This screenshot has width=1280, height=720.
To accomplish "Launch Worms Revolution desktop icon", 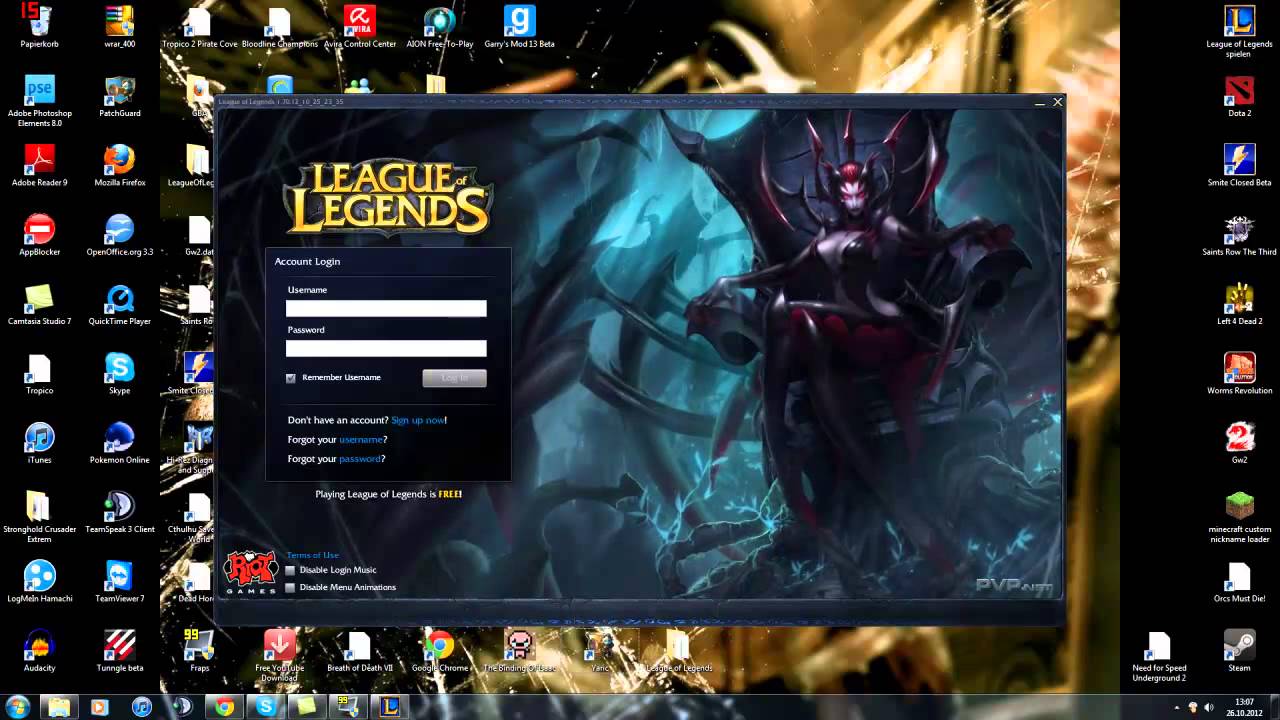I will tap(1239, 373).
